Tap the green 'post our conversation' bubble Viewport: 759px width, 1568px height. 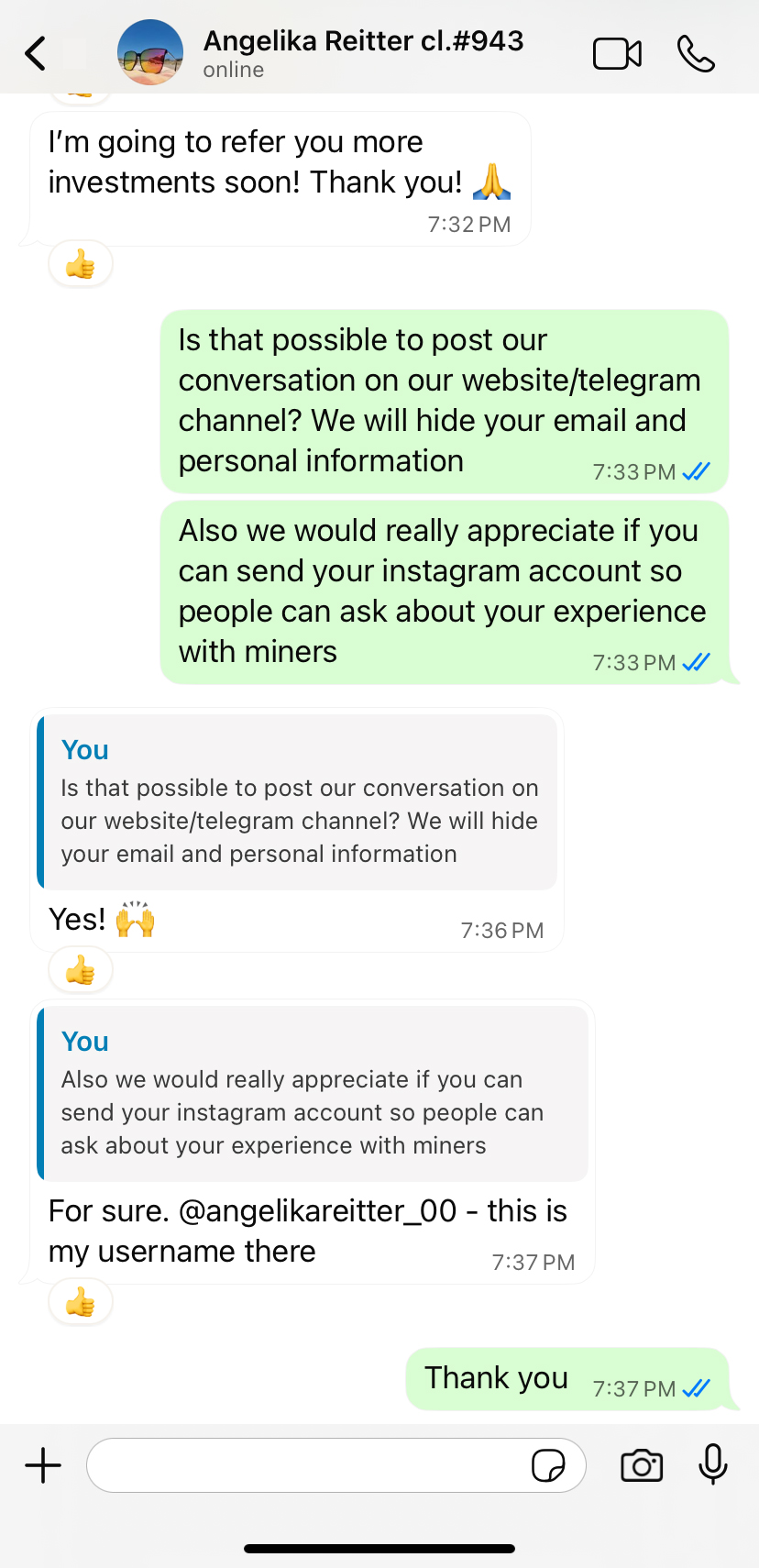coord(444,401)
